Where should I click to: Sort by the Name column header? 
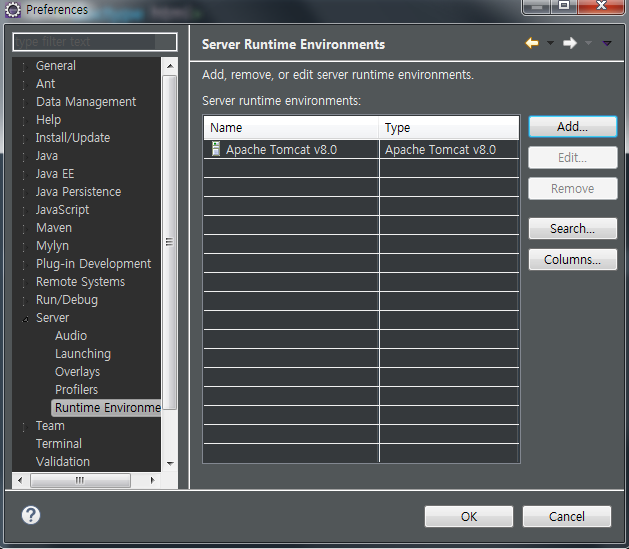291,128
